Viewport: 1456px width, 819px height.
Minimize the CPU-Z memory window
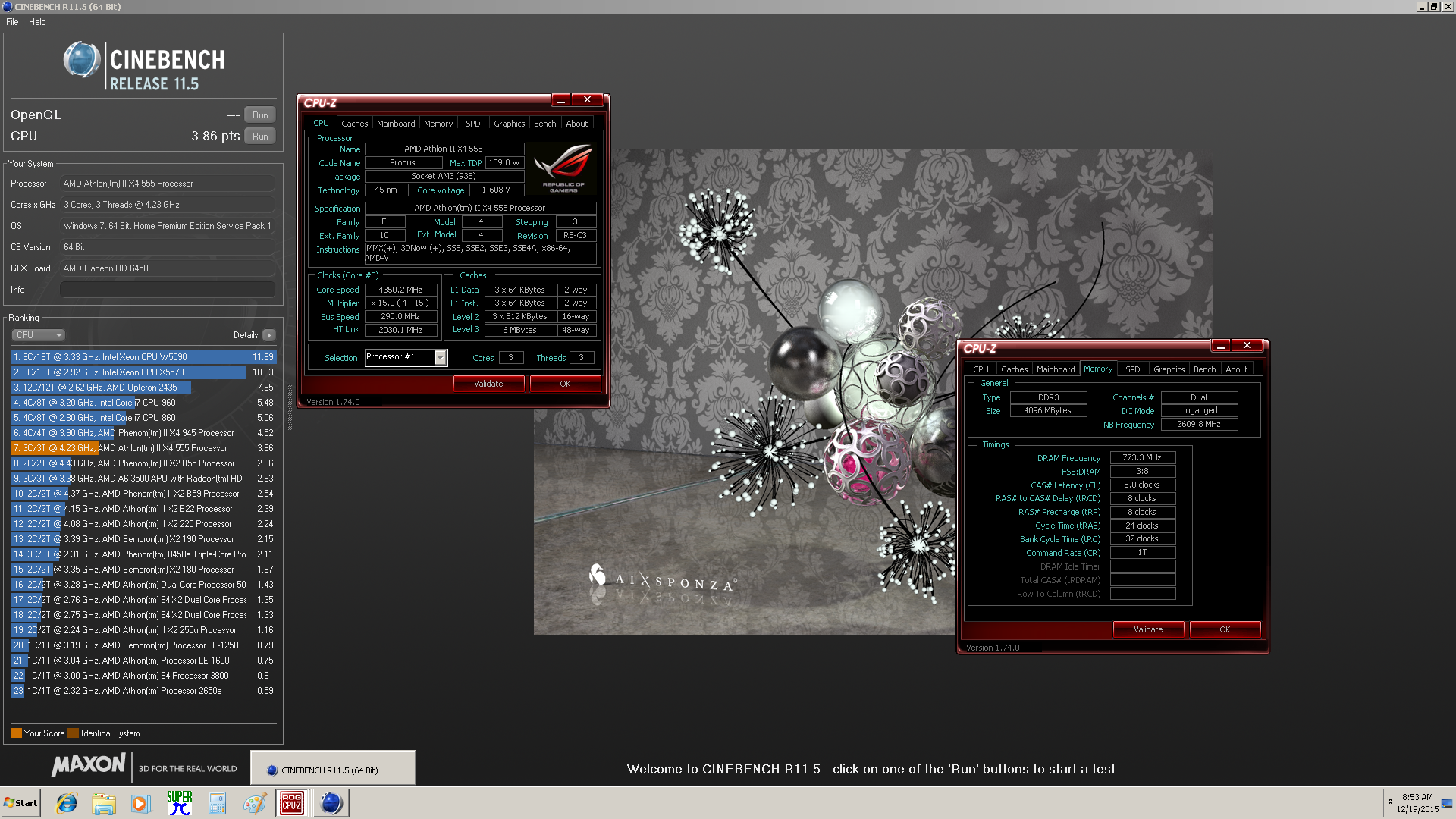click(x=1221, y=346)
